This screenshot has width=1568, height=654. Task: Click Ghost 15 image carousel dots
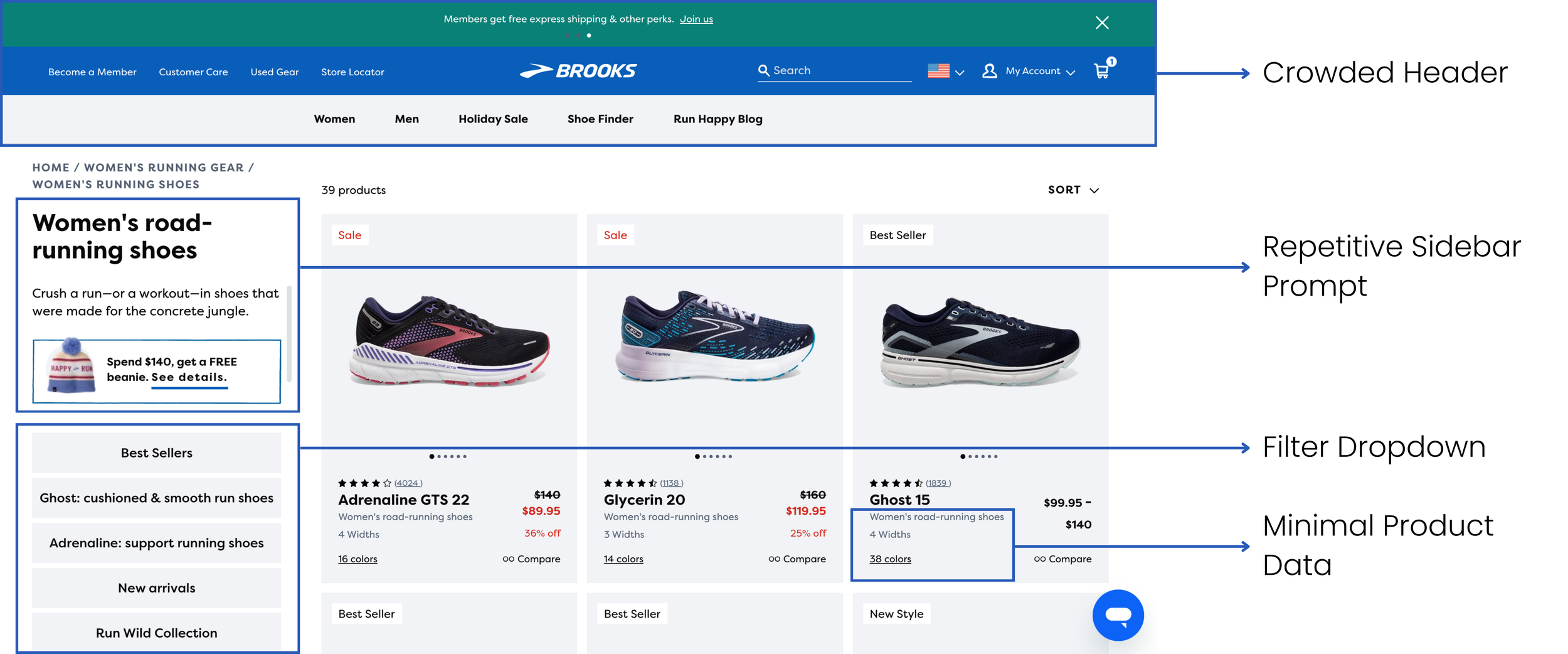979,456
